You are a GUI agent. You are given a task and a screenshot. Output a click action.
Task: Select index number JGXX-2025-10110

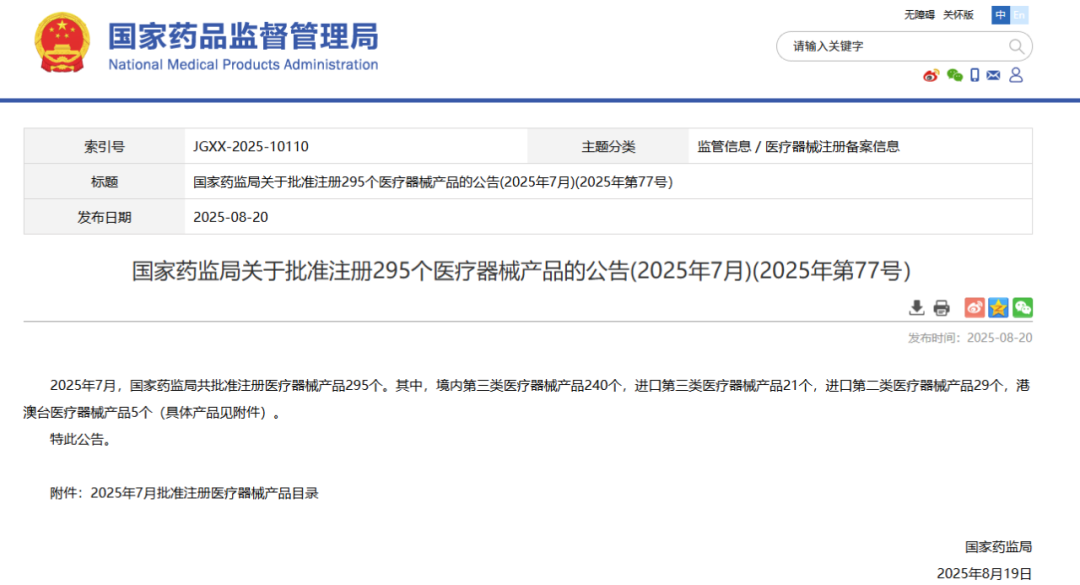251,146
